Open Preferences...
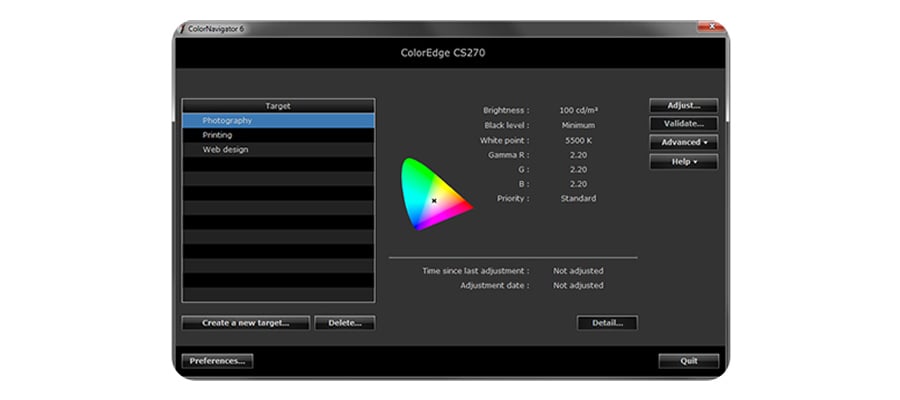This screenshot has width=900, height=400. (x=218, y=361)
